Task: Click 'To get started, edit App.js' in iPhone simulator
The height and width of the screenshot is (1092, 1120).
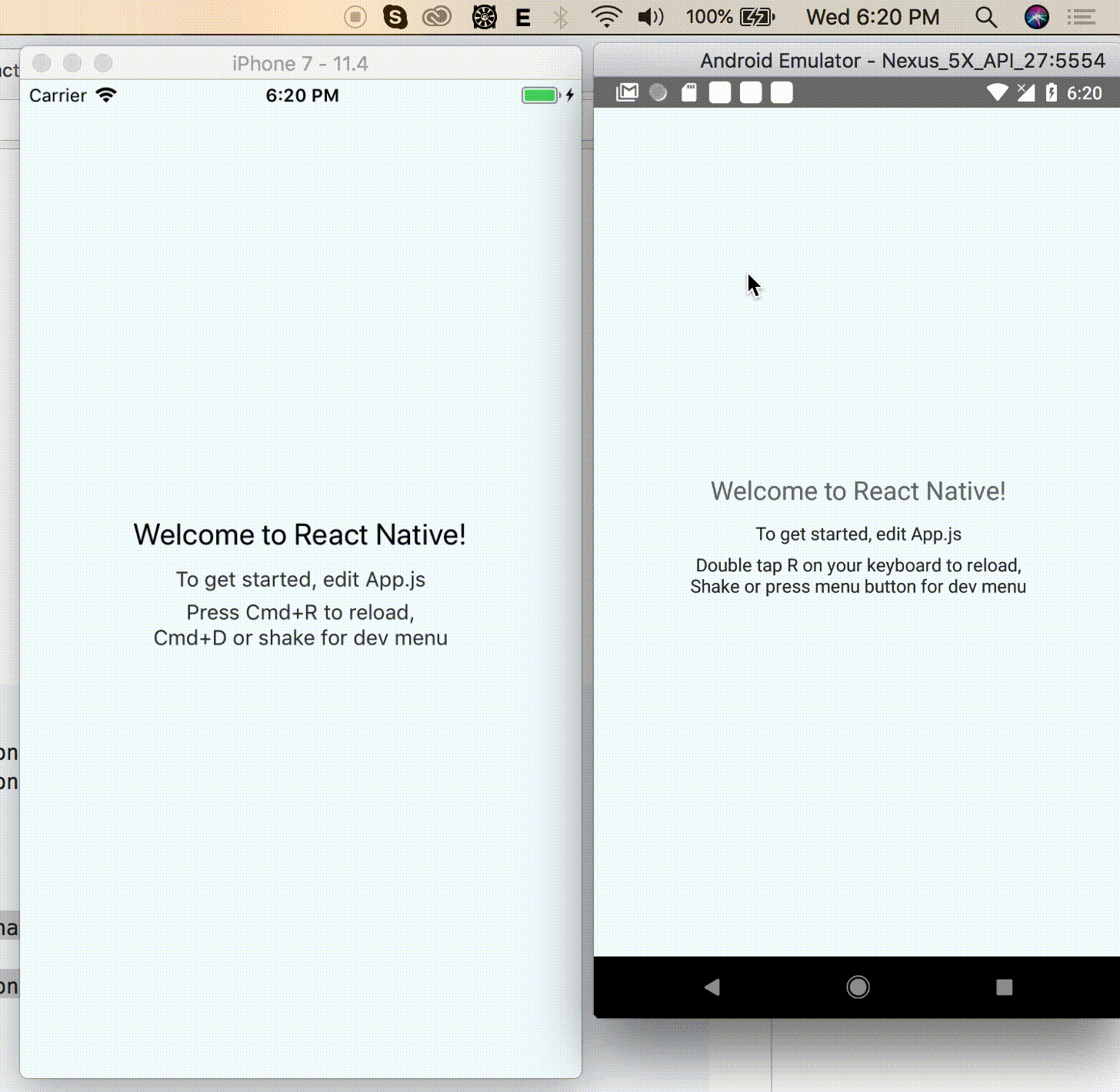Action: click(x=301, y=579)
